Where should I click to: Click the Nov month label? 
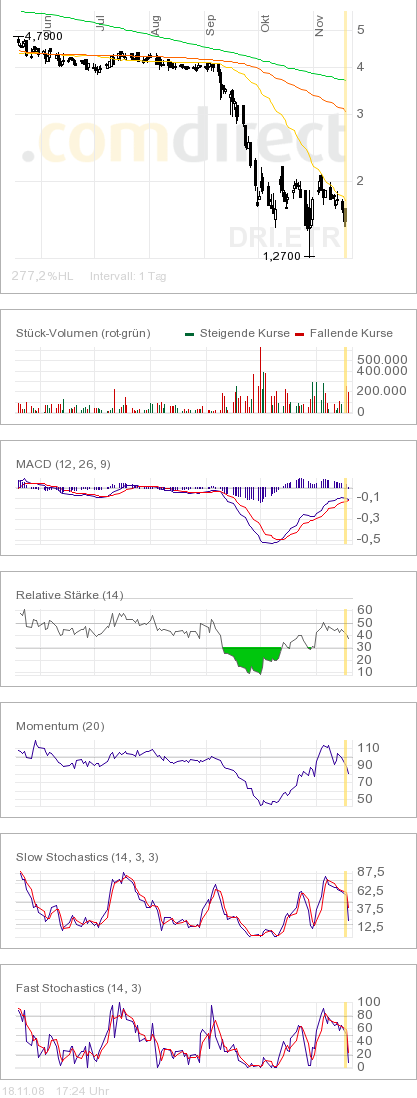tap(319, 26)
